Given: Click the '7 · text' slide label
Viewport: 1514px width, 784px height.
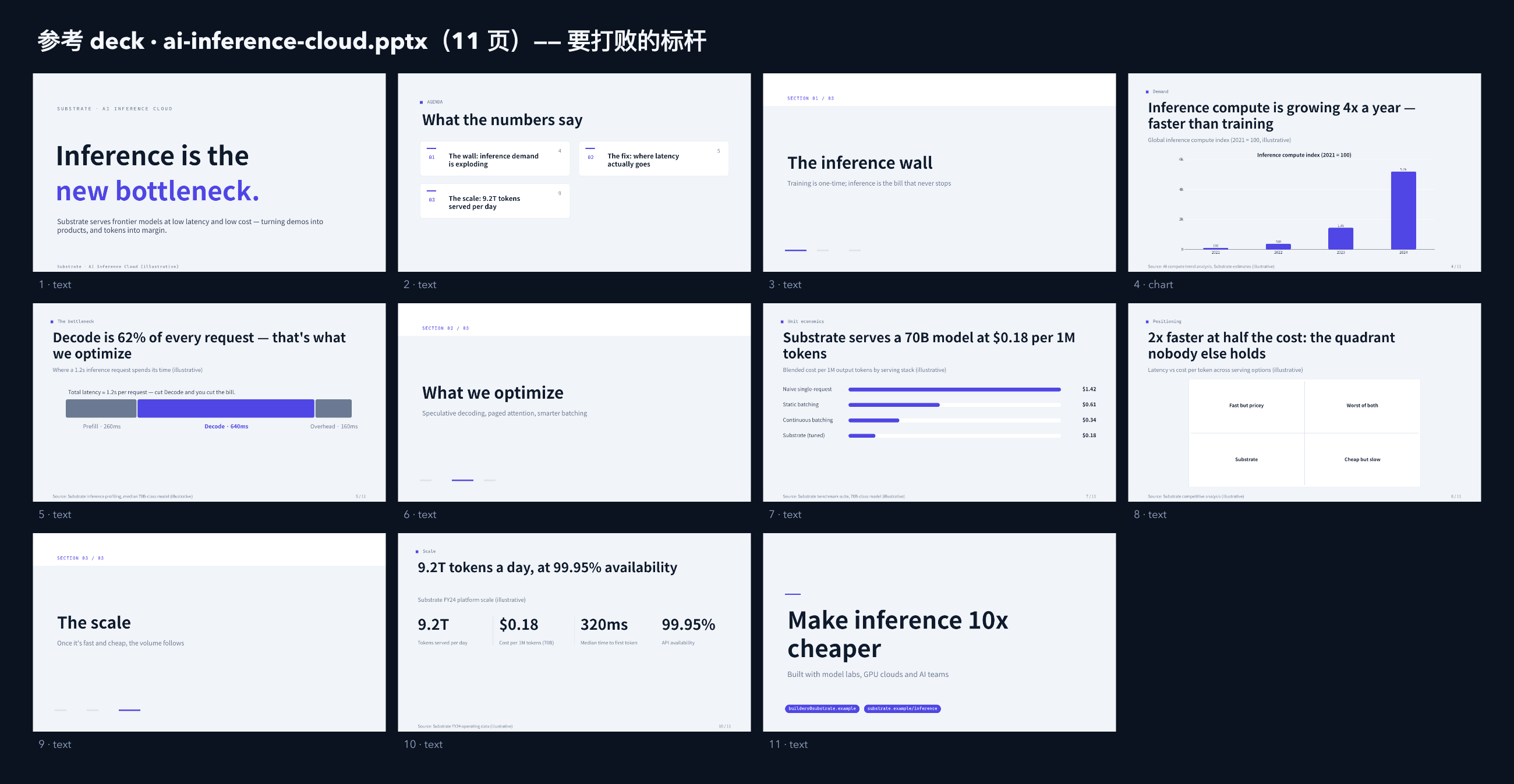Looking at the screenshot, I should coord(784,515).
